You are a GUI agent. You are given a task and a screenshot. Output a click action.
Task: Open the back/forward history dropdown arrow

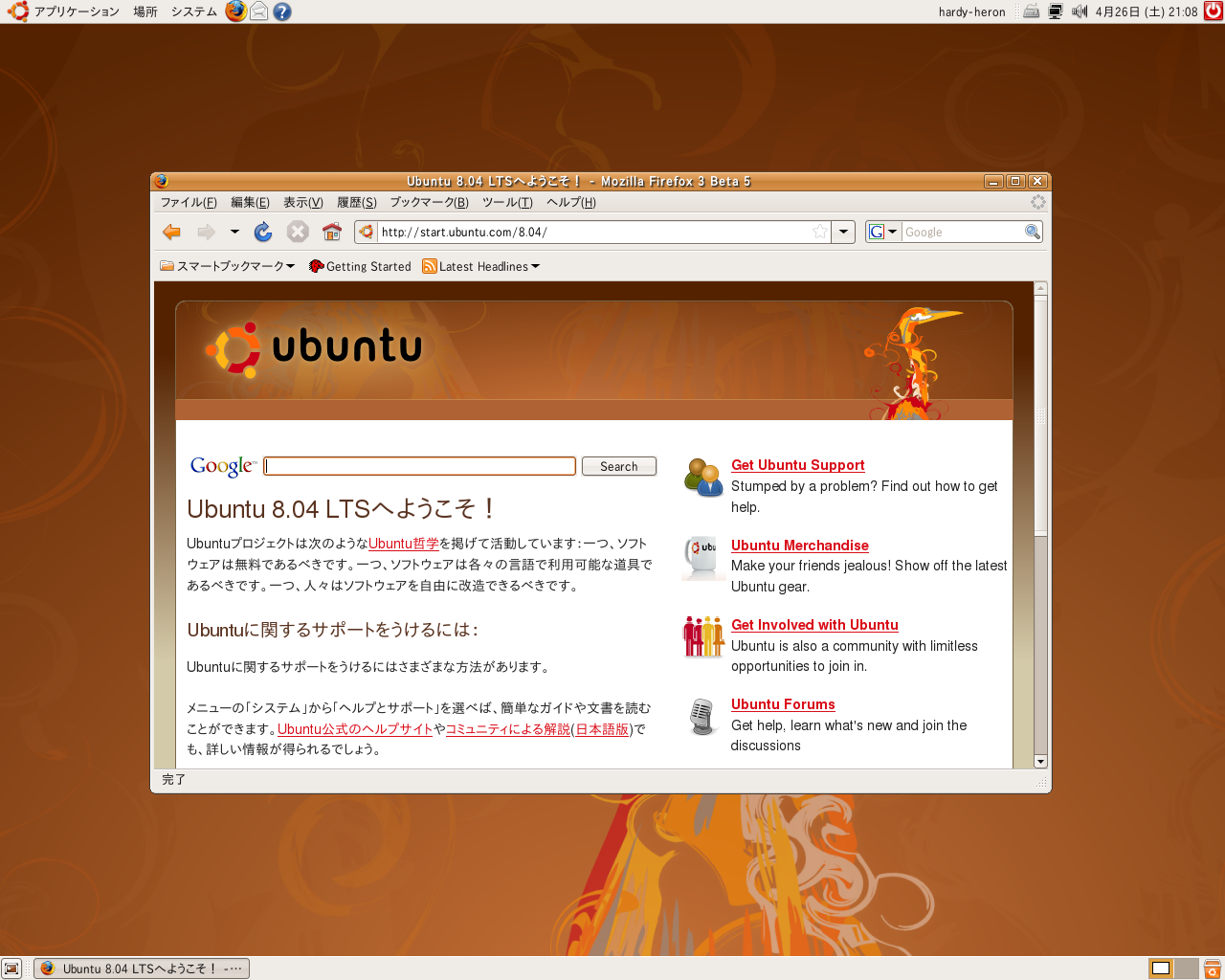tap(234, 232)
